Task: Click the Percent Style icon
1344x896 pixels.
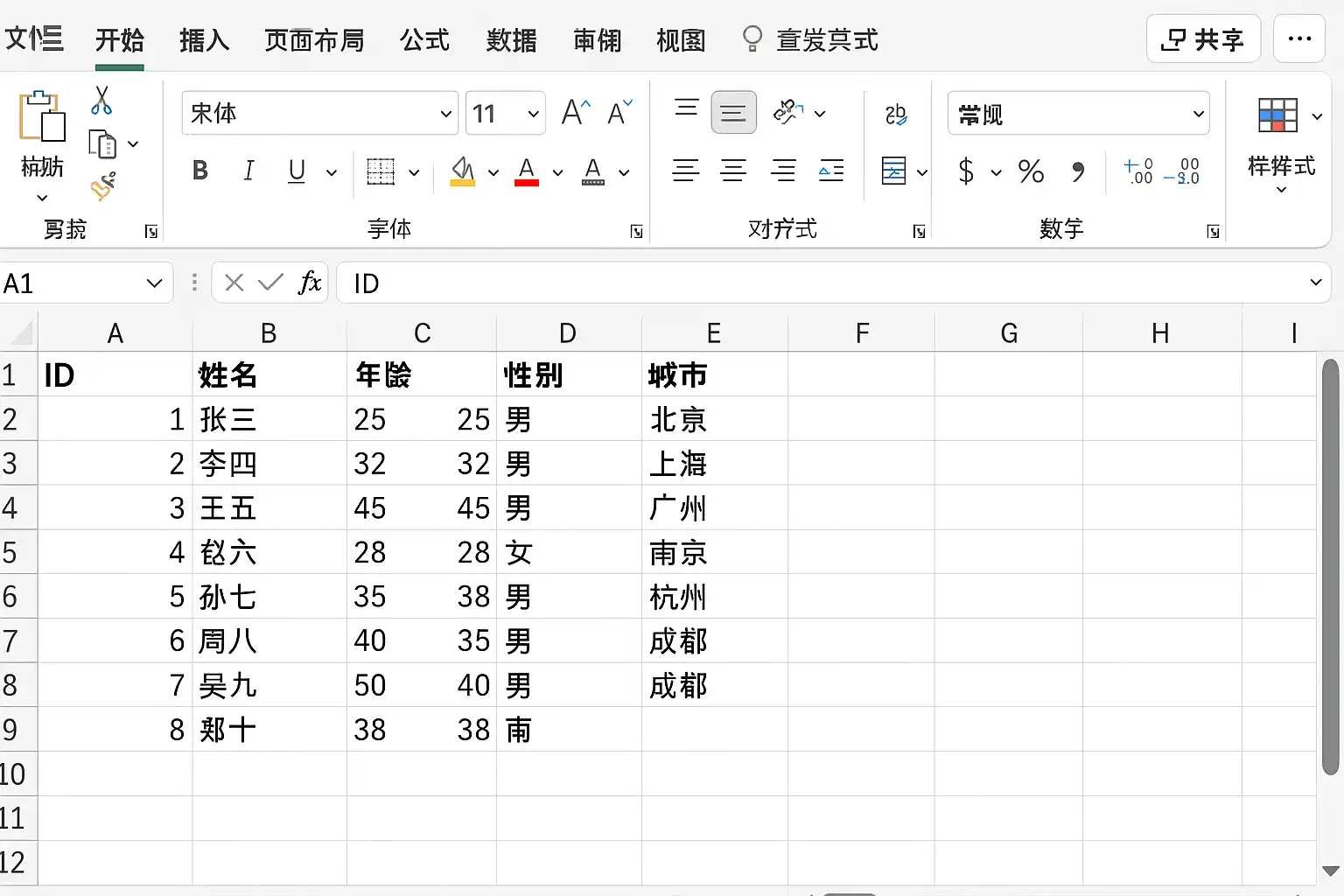Action: 1031,171
